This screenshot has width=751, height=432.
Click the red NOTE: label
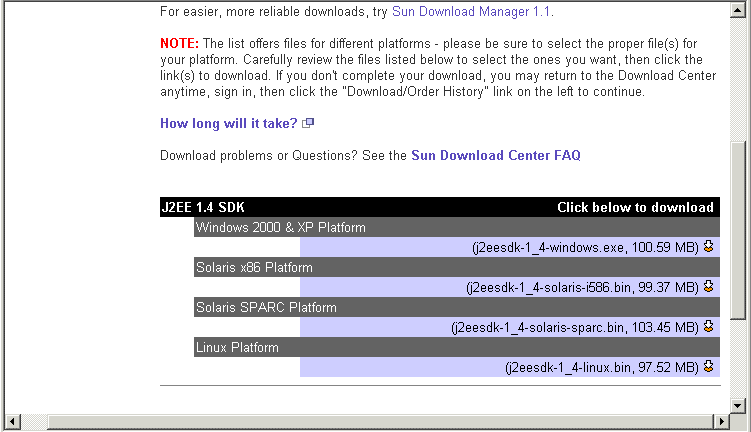(x=179, y=44)
